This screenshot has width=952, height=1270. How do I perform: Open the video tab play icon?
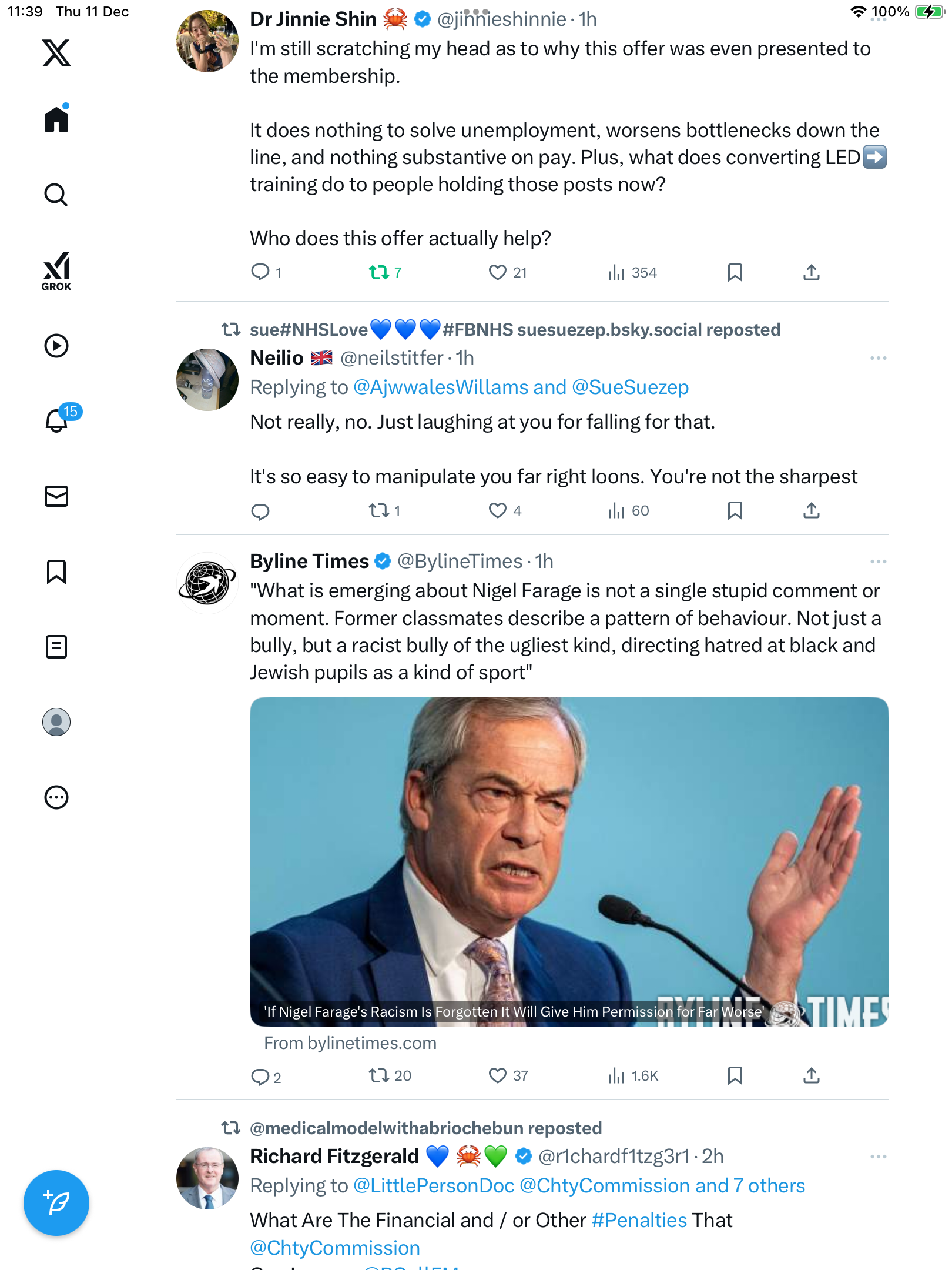tap(56, 346)
